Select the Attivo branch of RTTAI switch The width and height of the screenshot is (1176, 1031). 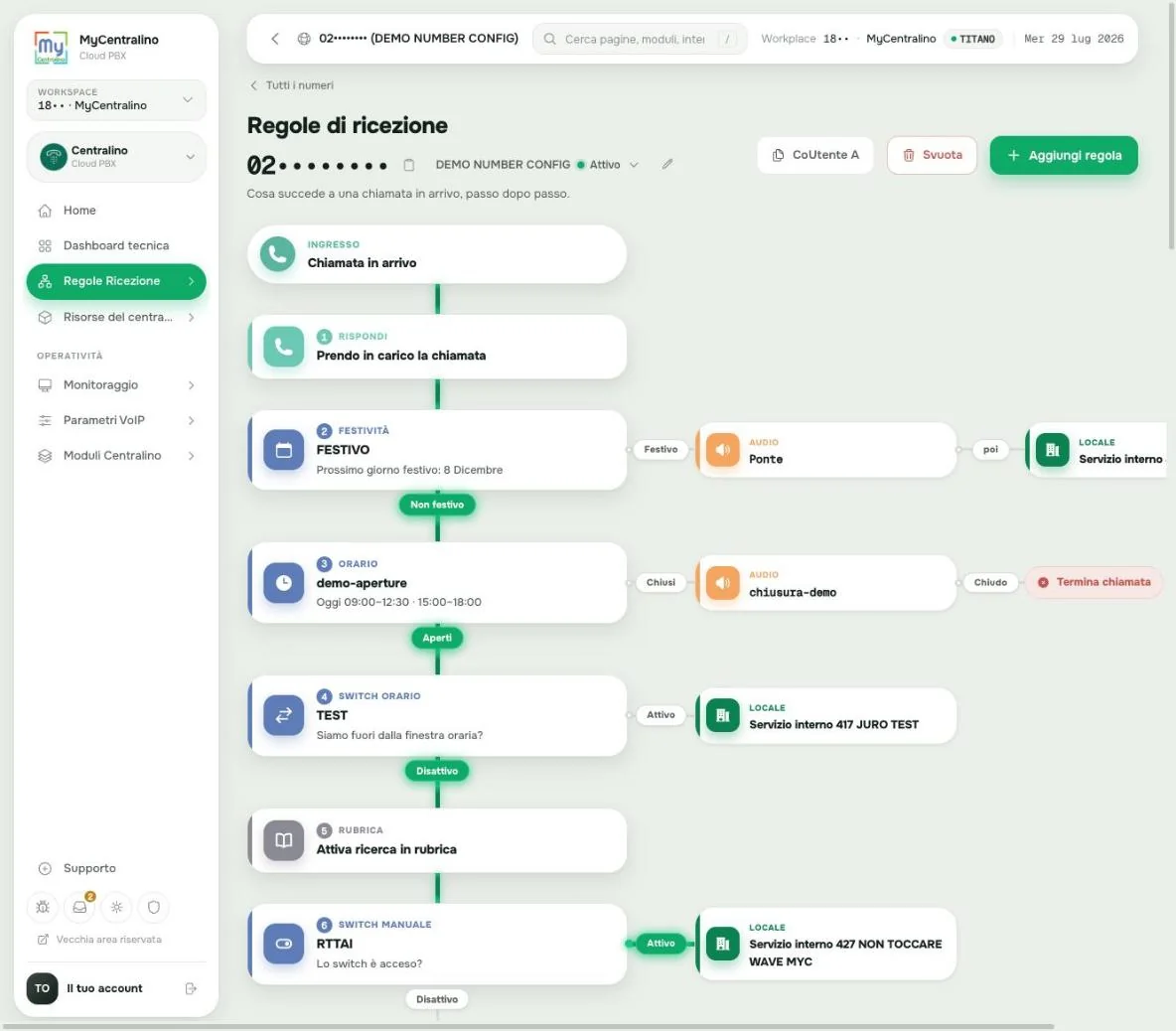click(x=660, y=944)
